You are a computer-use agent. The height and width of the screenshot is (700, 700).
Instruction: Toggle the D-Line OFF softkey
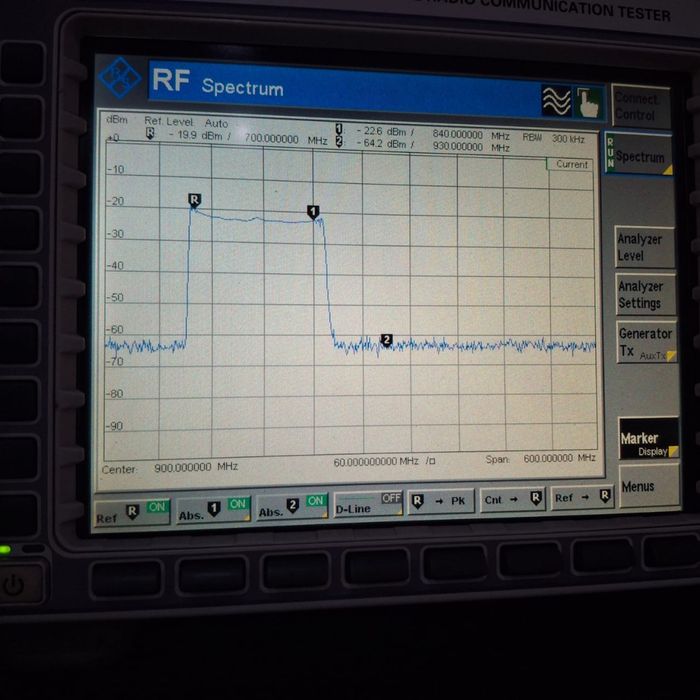[x=368, y=504]
